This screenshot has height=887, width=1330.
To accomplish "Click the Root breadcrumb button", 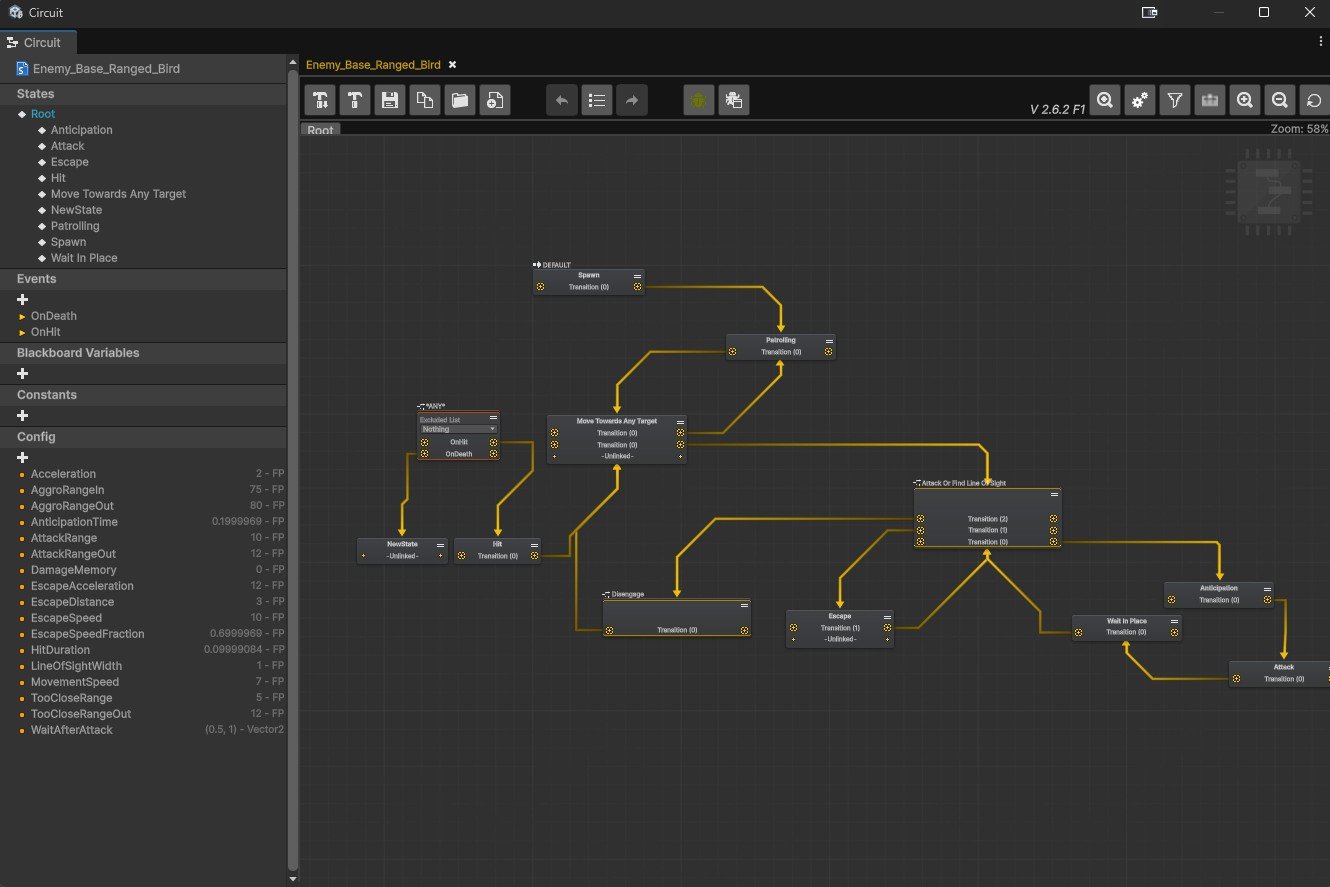I will 320,130.
